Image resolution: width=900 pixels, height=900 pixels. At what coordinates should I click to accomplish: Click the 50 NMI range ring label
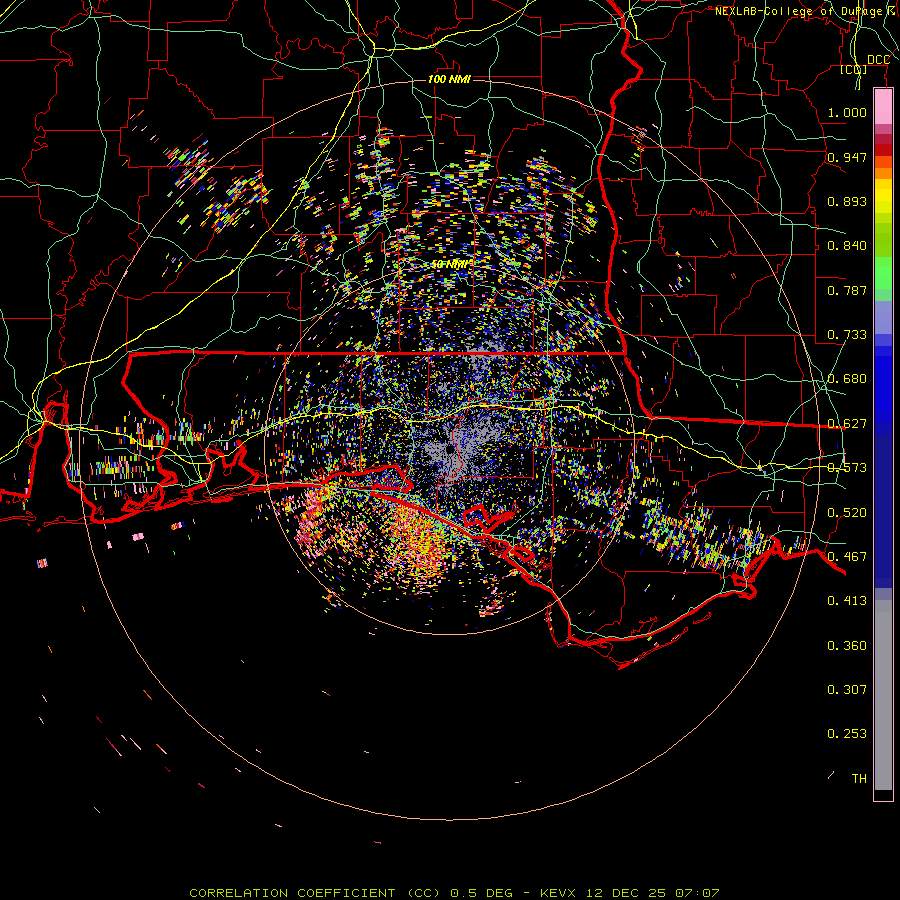[x=451, y=265]
